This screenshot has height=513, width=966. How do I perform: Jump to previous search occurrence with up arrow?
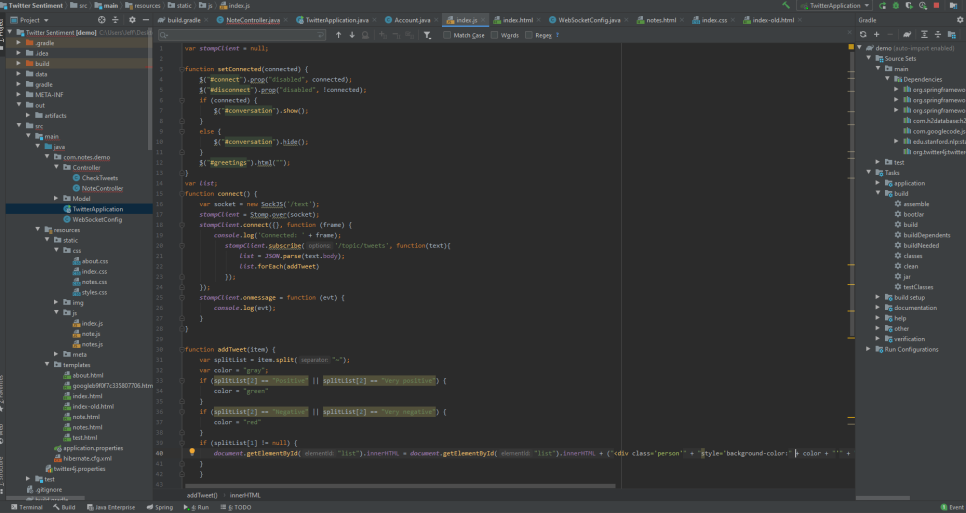pyautogui.click(x=338, y=35)
